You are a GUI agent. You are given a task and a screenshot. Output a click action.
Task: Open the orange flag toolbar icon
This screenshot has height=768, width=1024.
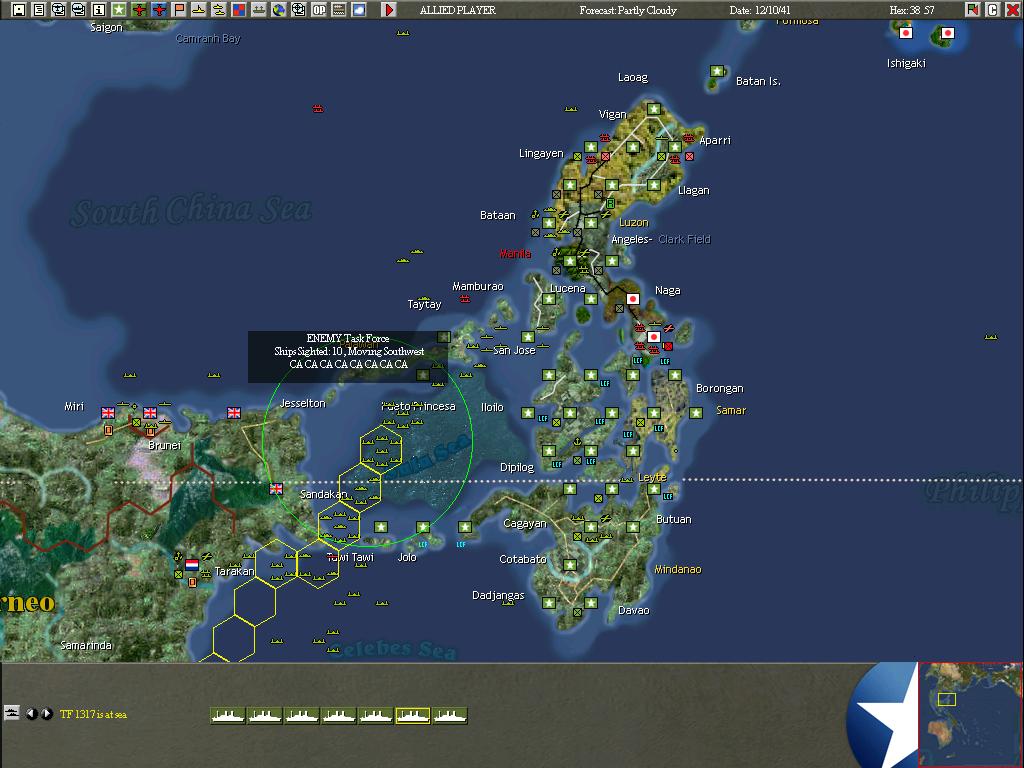(x=179, y=10)
